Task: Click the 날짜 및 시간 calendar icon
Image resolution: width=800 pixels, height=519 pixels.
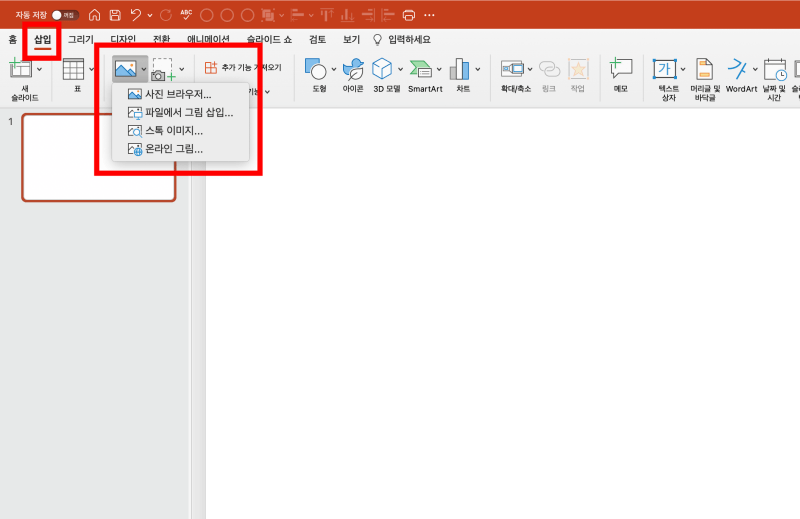Action: click(775, 69)
